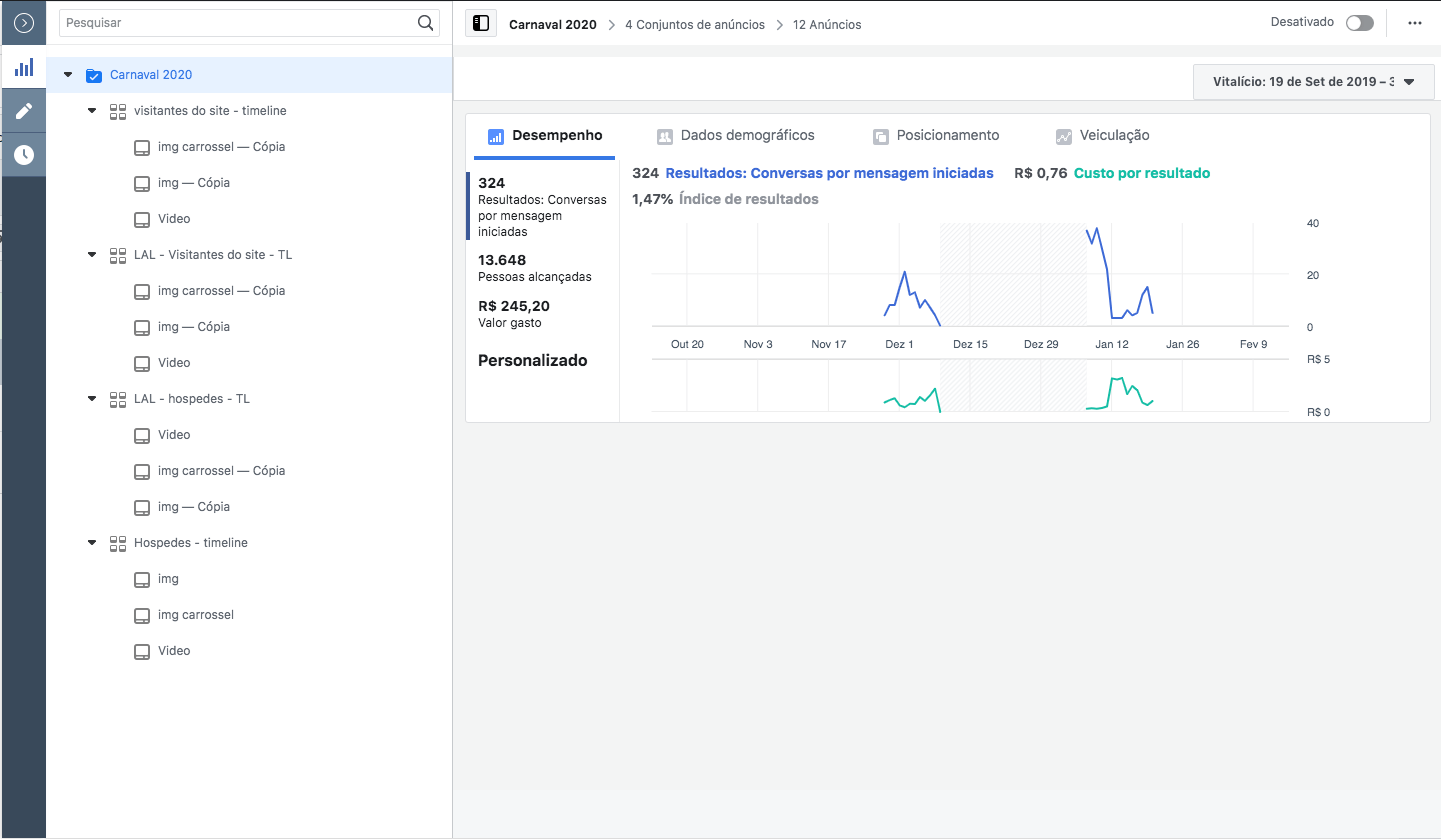Viewport: 1441px width, 839px height.
Task: Select Video under LAL - Visitantes do site - TL
Action: (x=174, y=363)
